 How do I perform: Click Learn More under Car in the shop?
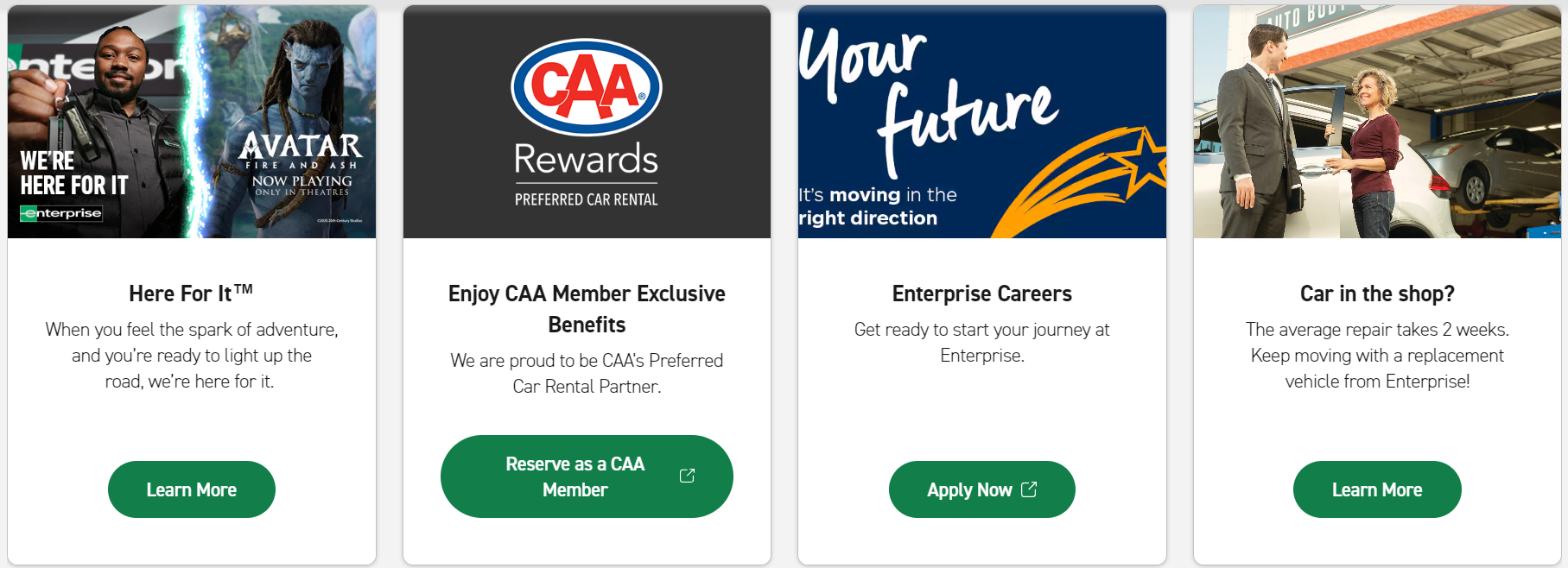coord(1377,489)
